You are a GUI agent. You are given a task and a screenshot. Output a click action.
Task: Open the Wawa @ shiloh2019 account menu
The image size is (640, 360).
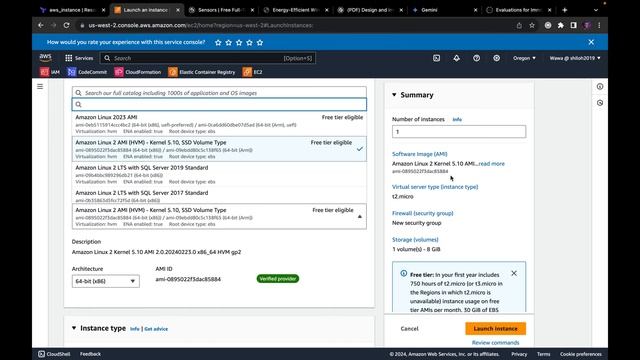coord(575,58)
